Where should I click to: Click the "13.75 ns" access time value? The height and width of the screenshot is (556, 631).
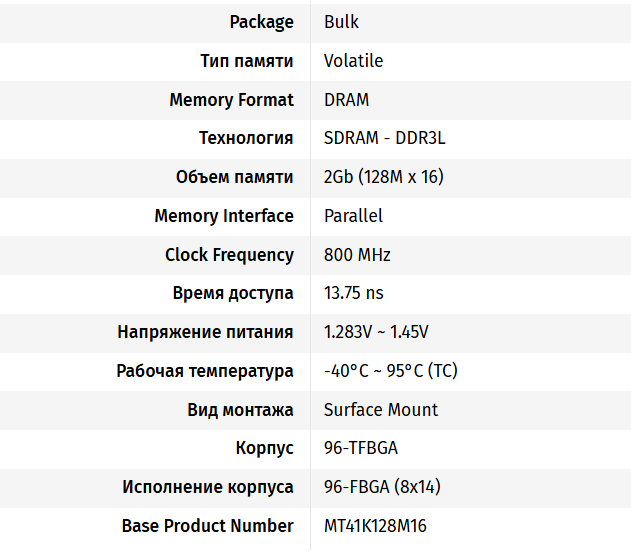(x=353, y=293)
